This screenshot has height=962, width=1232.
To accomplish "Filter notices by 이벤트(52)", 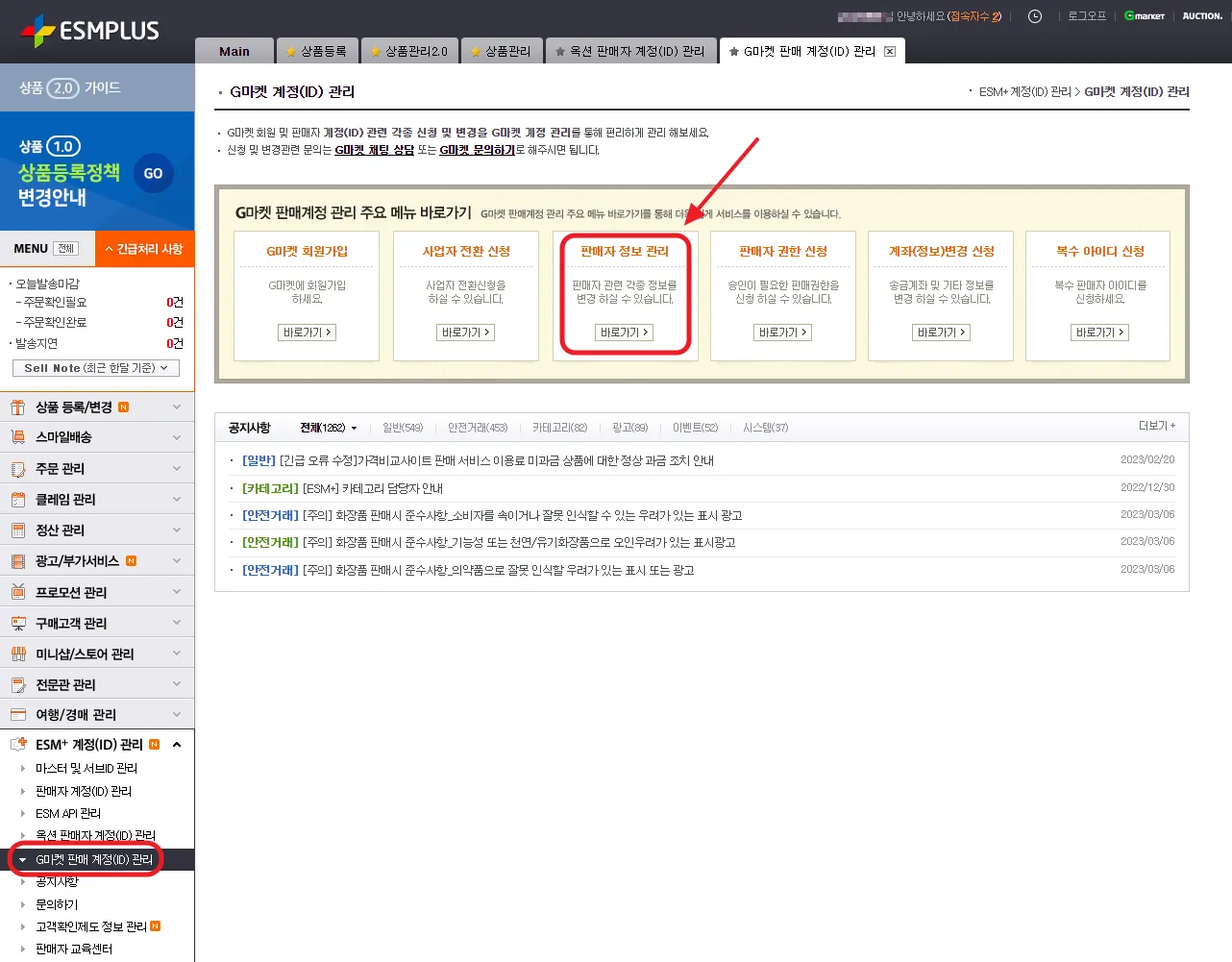I will [696, 428].
